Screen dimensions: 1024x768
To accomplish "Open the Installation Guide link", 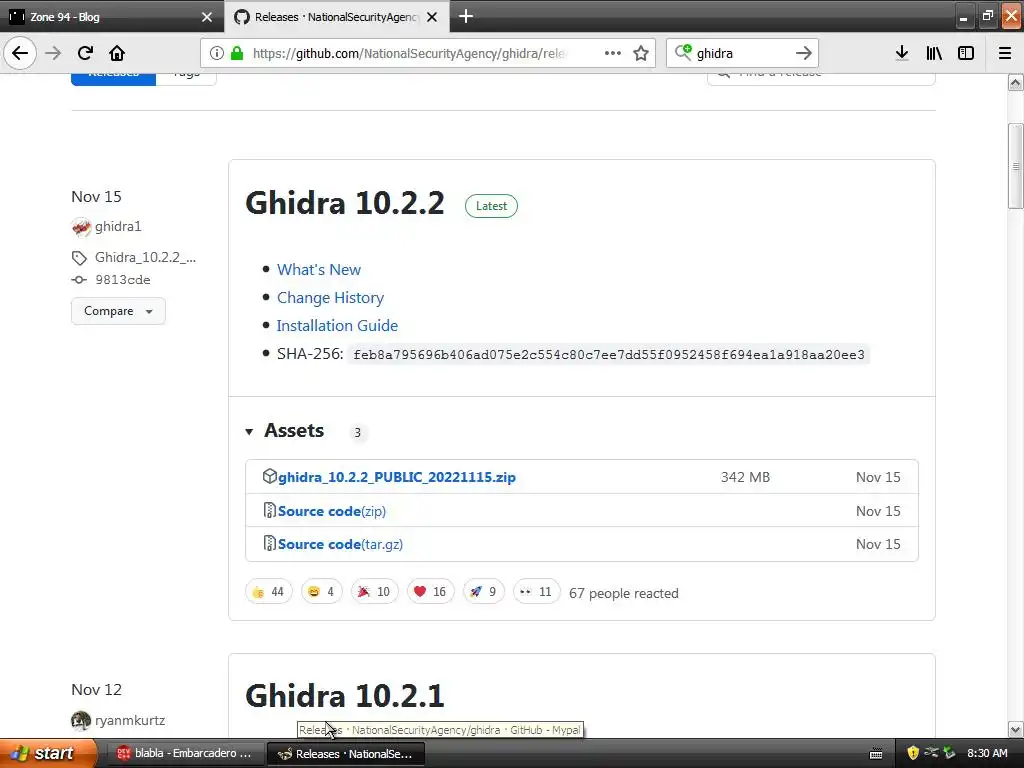I will click(x=337, y=325).
